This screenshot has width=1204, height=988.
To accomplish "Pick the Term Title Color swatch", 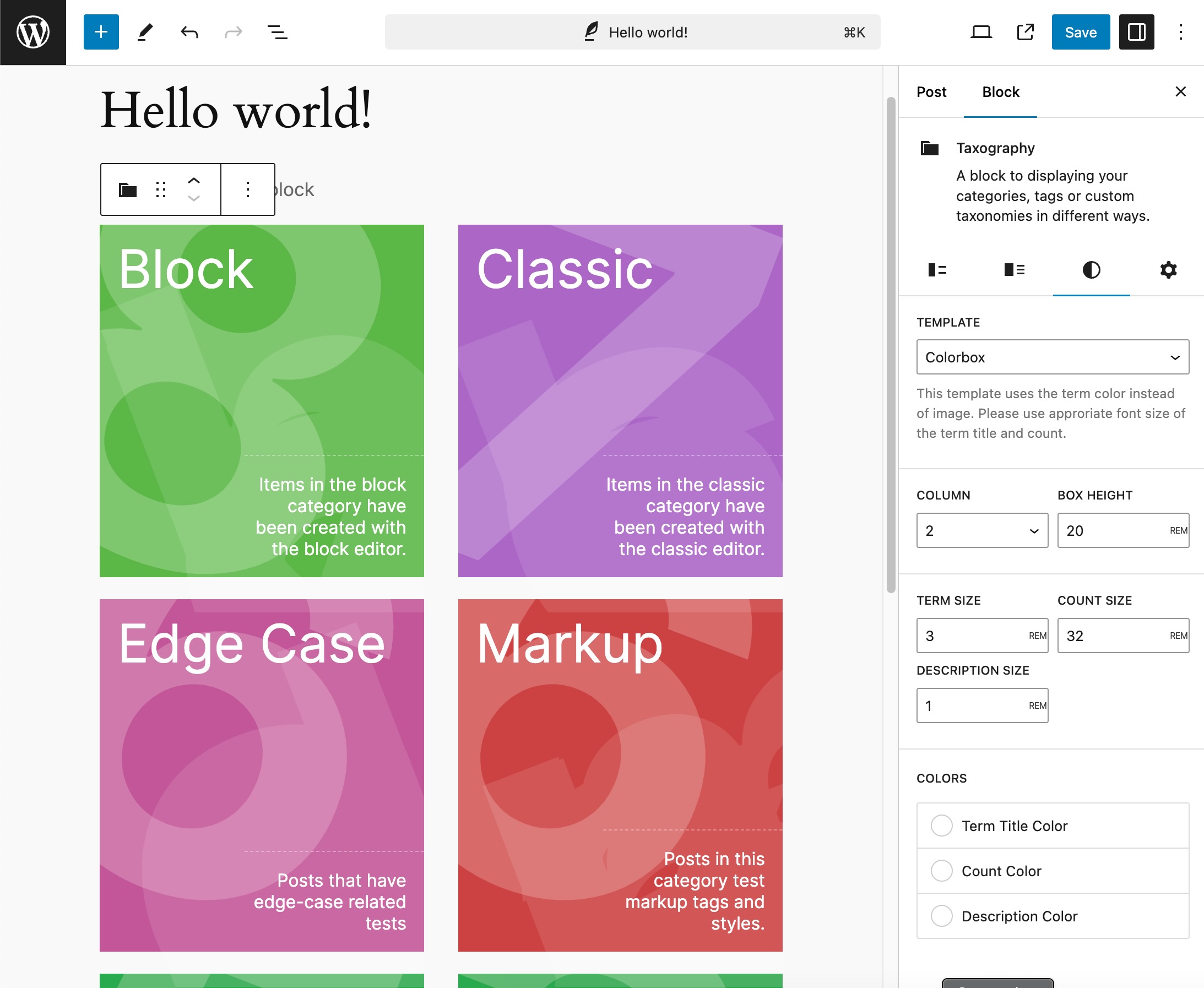I will 941,826.
